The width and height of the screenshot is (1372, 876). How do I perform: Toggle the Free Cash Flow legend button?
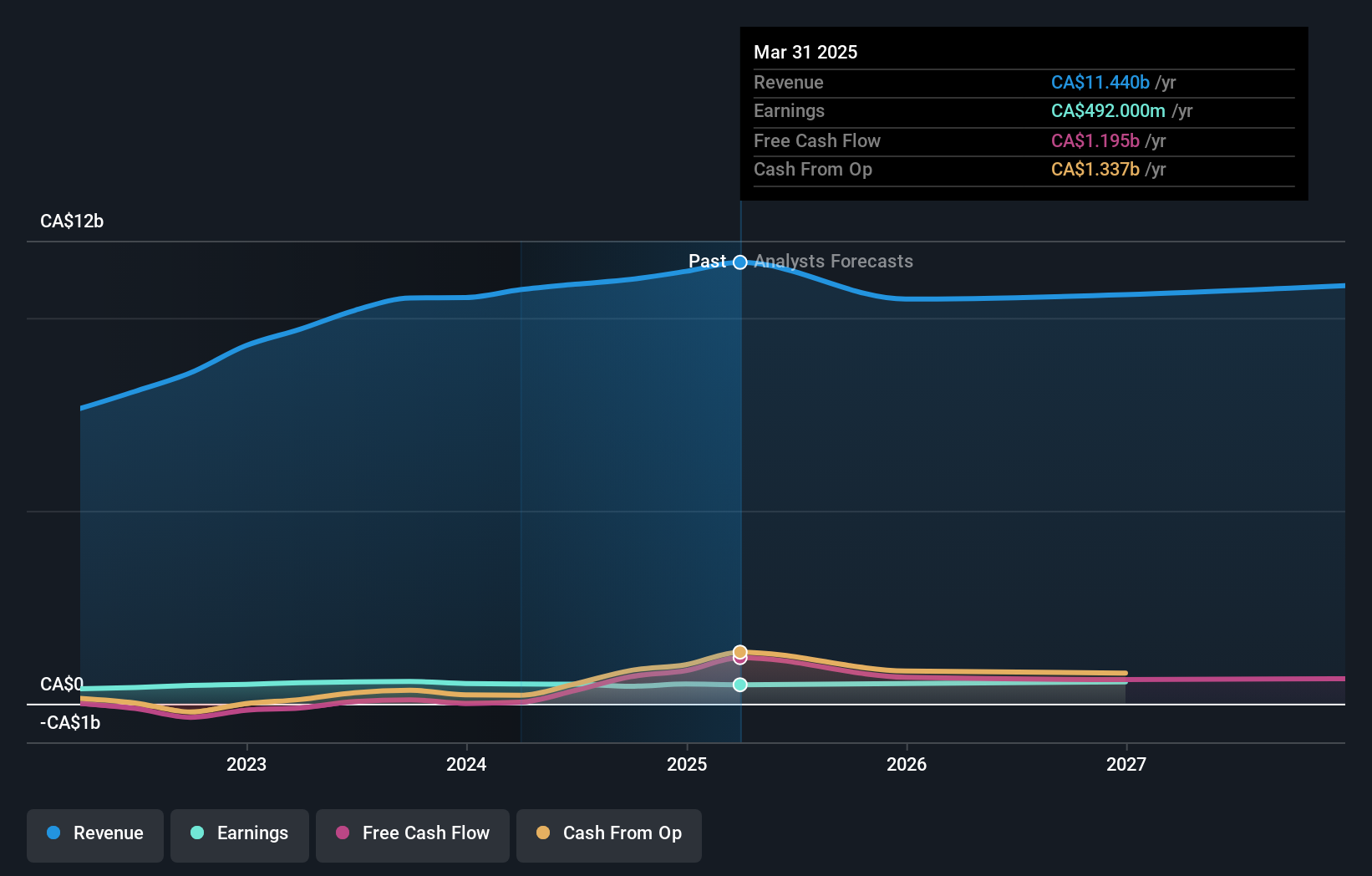(x=413, y=835)
